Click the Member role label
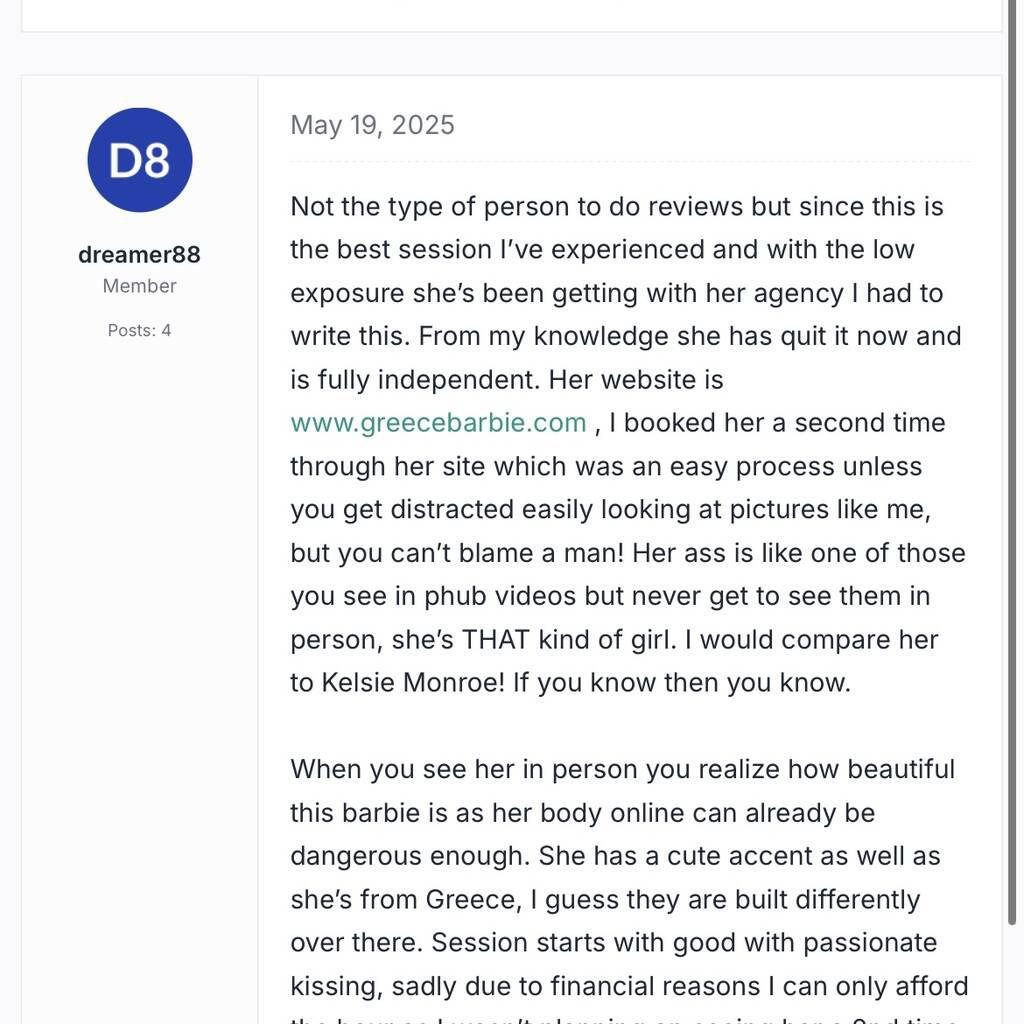Screen dimensions: 1024x1024 point(140,286)
